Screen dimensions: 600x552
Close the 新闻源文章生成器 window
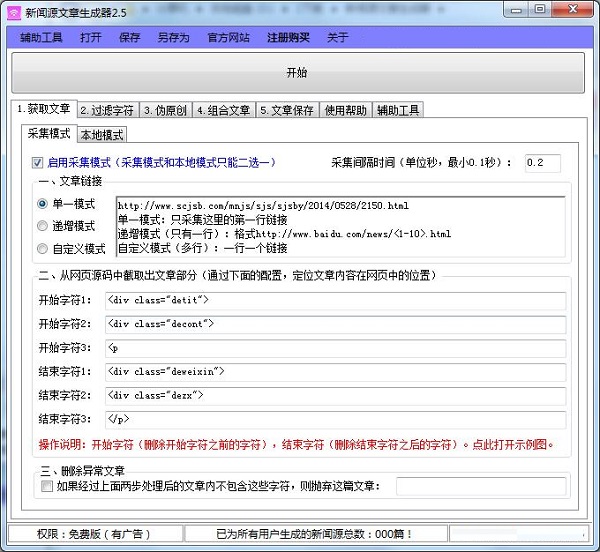[x=573, y=10]
